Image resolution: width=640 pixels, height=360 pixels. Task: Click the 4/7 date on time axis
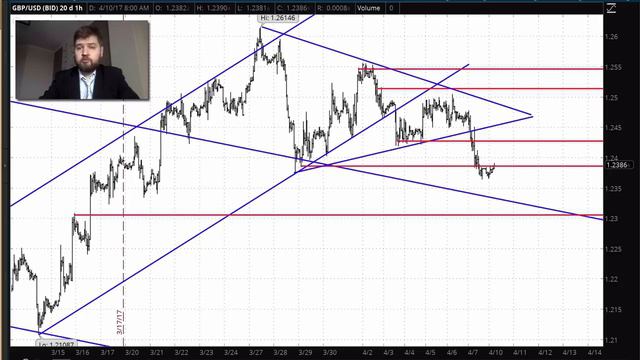[x=473, y=352]
